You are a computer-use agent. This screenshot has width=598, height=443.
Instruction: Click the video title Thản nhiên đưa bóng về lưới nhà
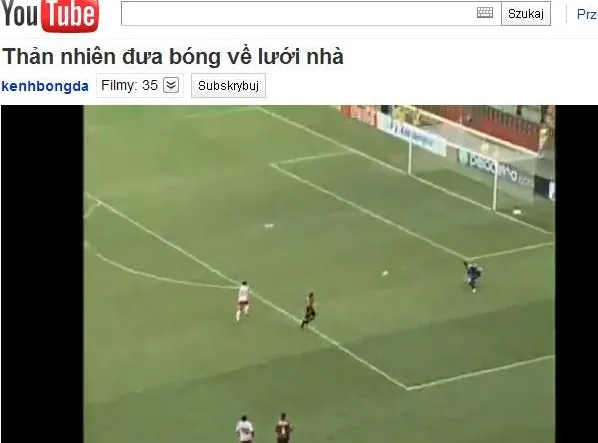tap(173, 56)
